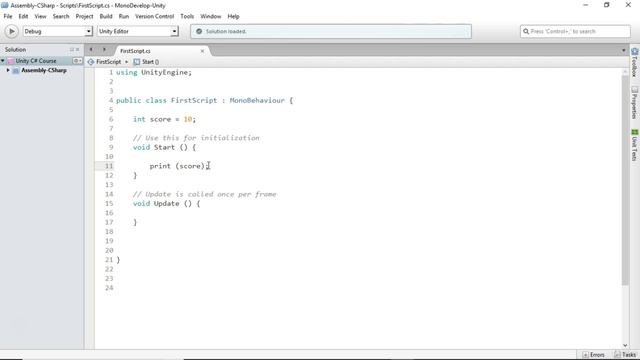Image resolution: width=640 pixels, height=360 pixels.
Task: Expand the Assembly-CSharp project node
Action: point(8,70)
